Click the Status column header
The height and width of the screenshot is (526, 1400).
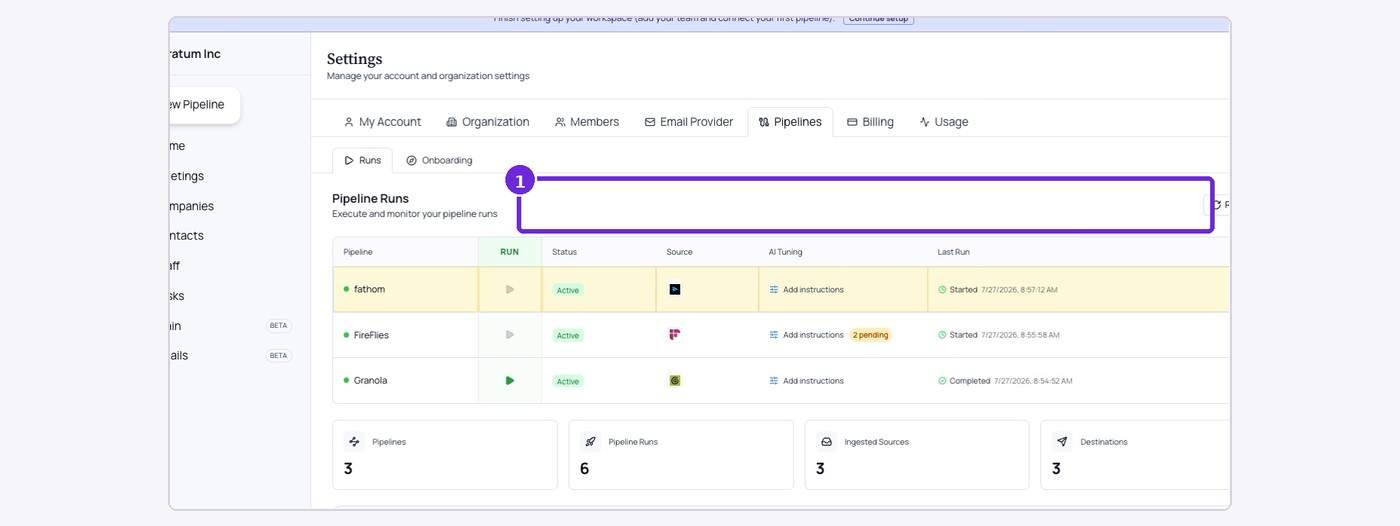564,252
